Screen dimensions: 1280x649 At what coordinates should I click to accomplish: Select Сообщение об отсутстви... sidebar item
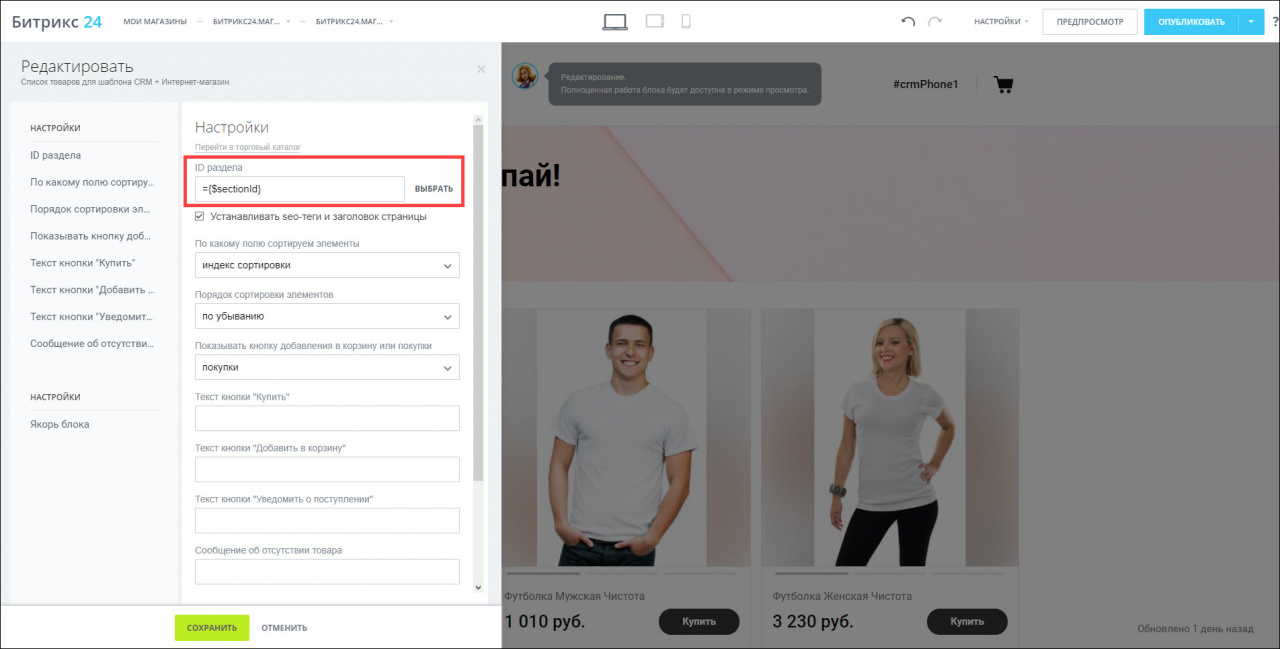tap(93, 343)
